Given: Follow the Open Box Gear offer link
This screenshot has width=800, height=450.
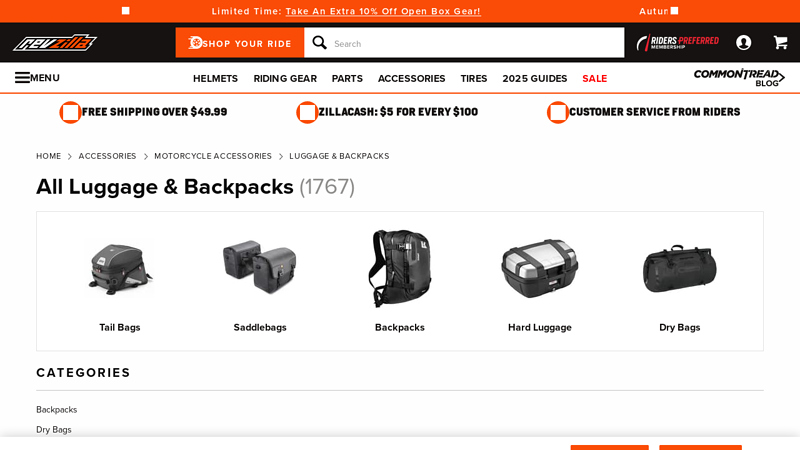Looking at the screenshot, I should (x=383, y=11).
